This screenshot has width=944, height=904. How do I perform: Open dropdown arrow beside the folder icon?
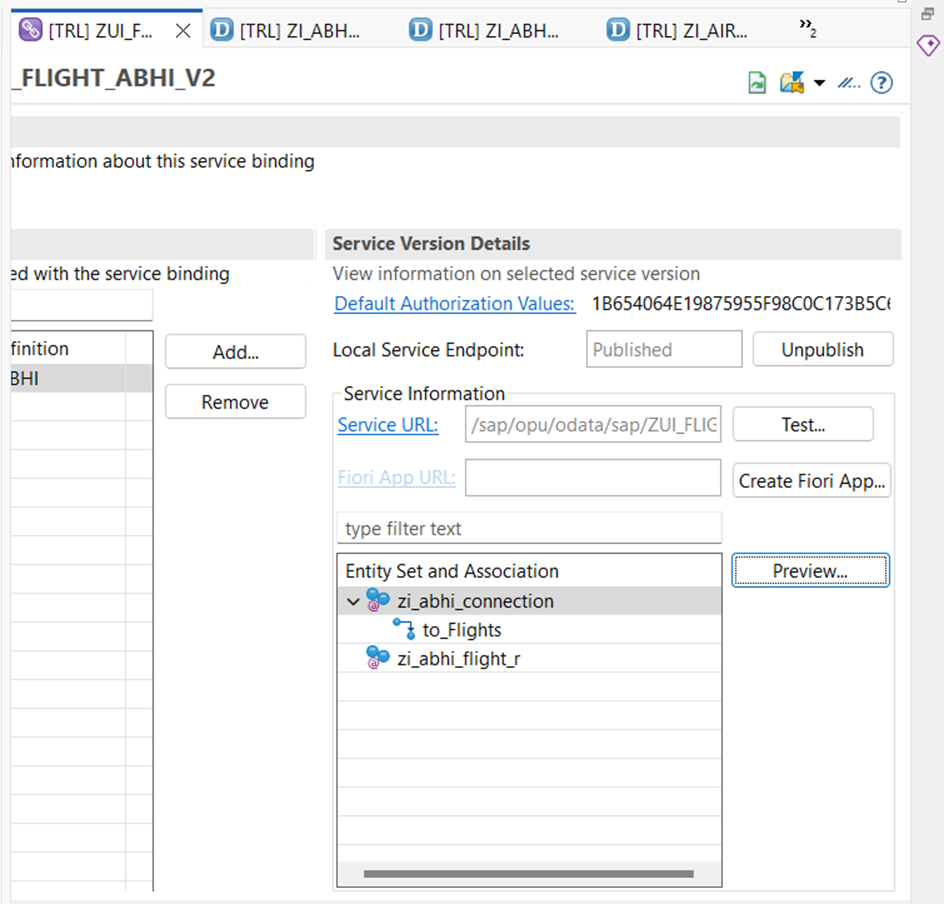click(x=819, y=83)
